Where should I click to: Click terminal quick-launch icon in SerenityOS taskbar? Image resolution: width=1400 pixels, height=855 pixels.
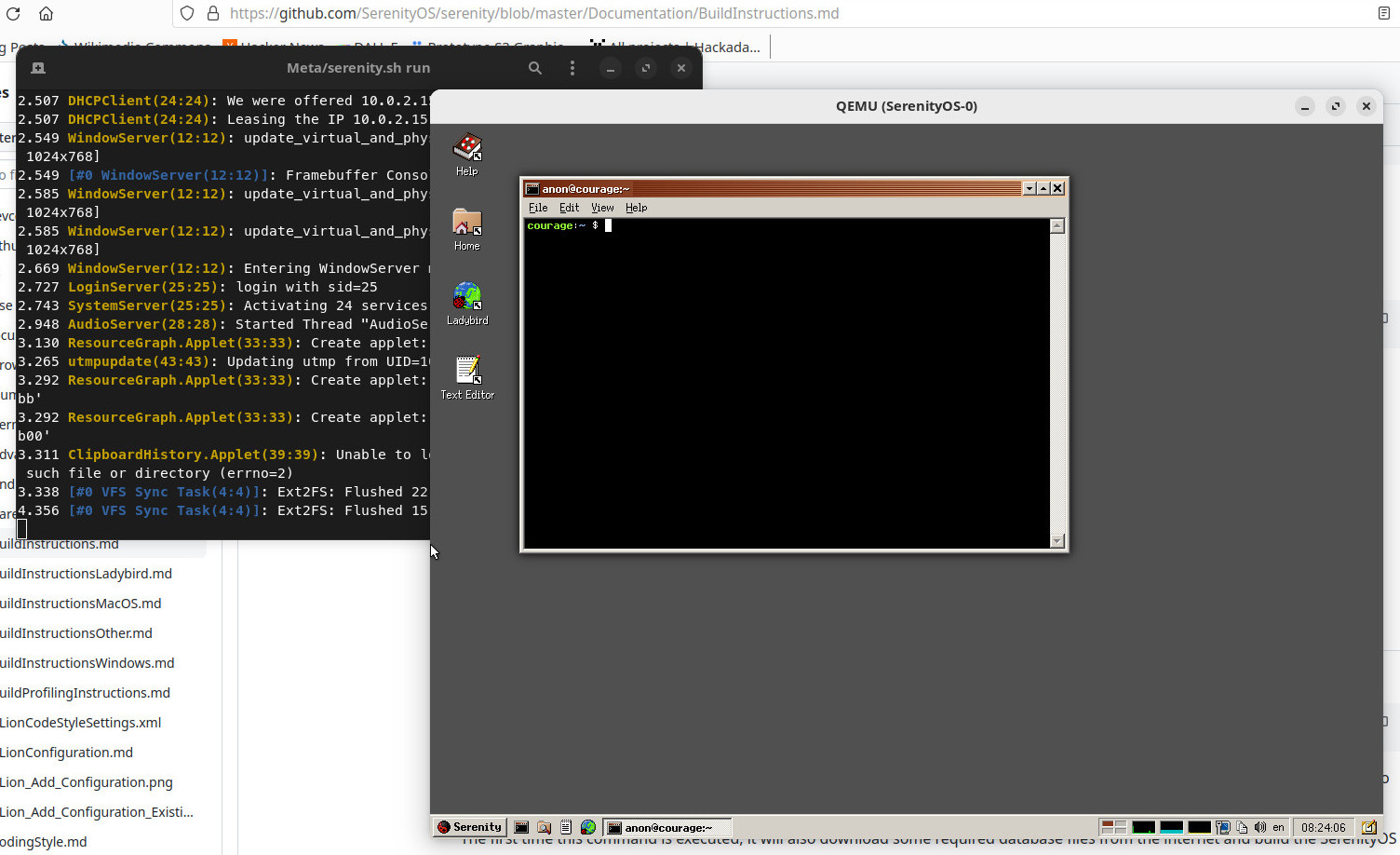point(522,827)
